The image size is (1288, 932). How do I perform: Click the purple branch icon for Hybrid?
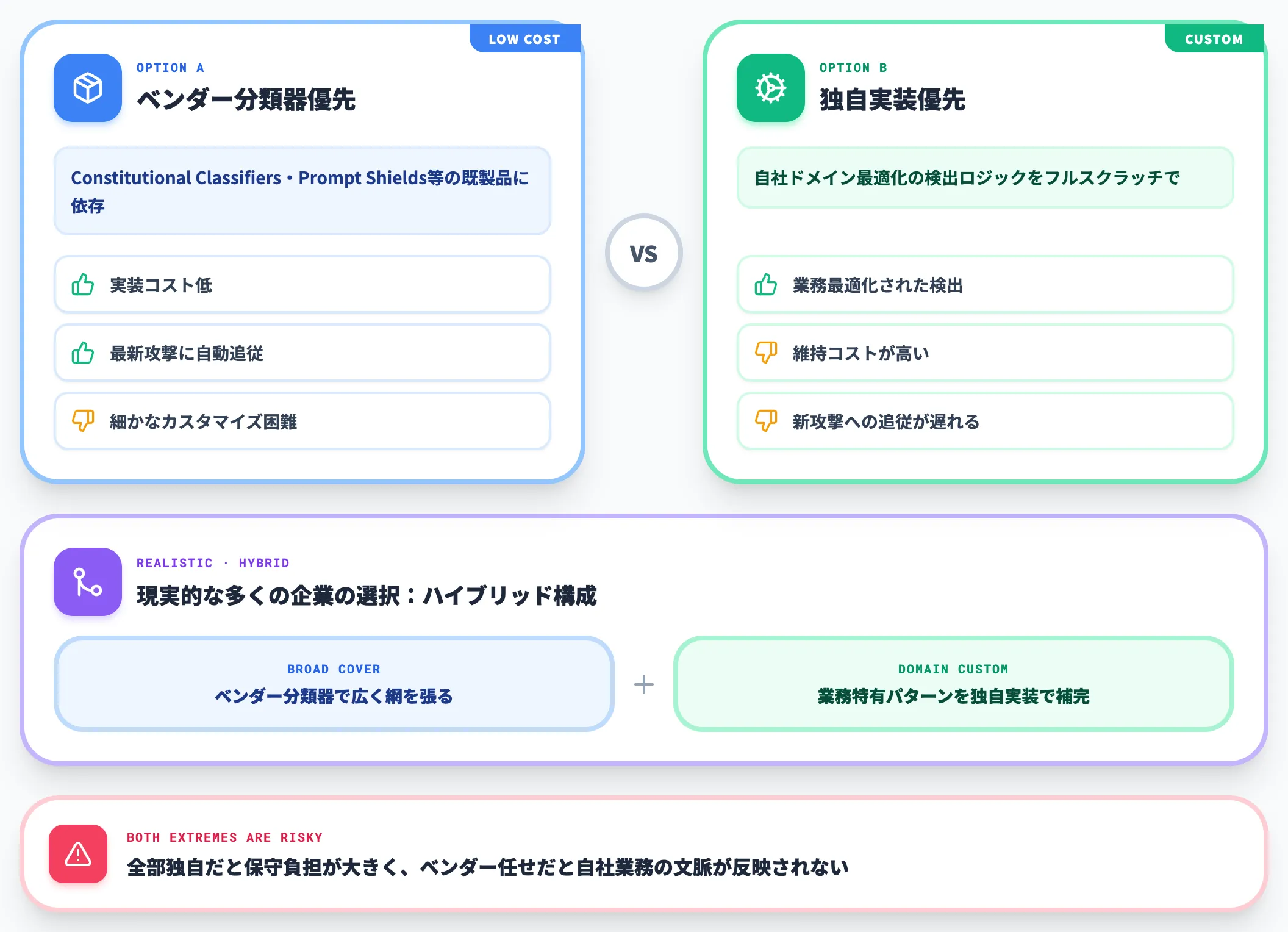(x=88, y=582)
